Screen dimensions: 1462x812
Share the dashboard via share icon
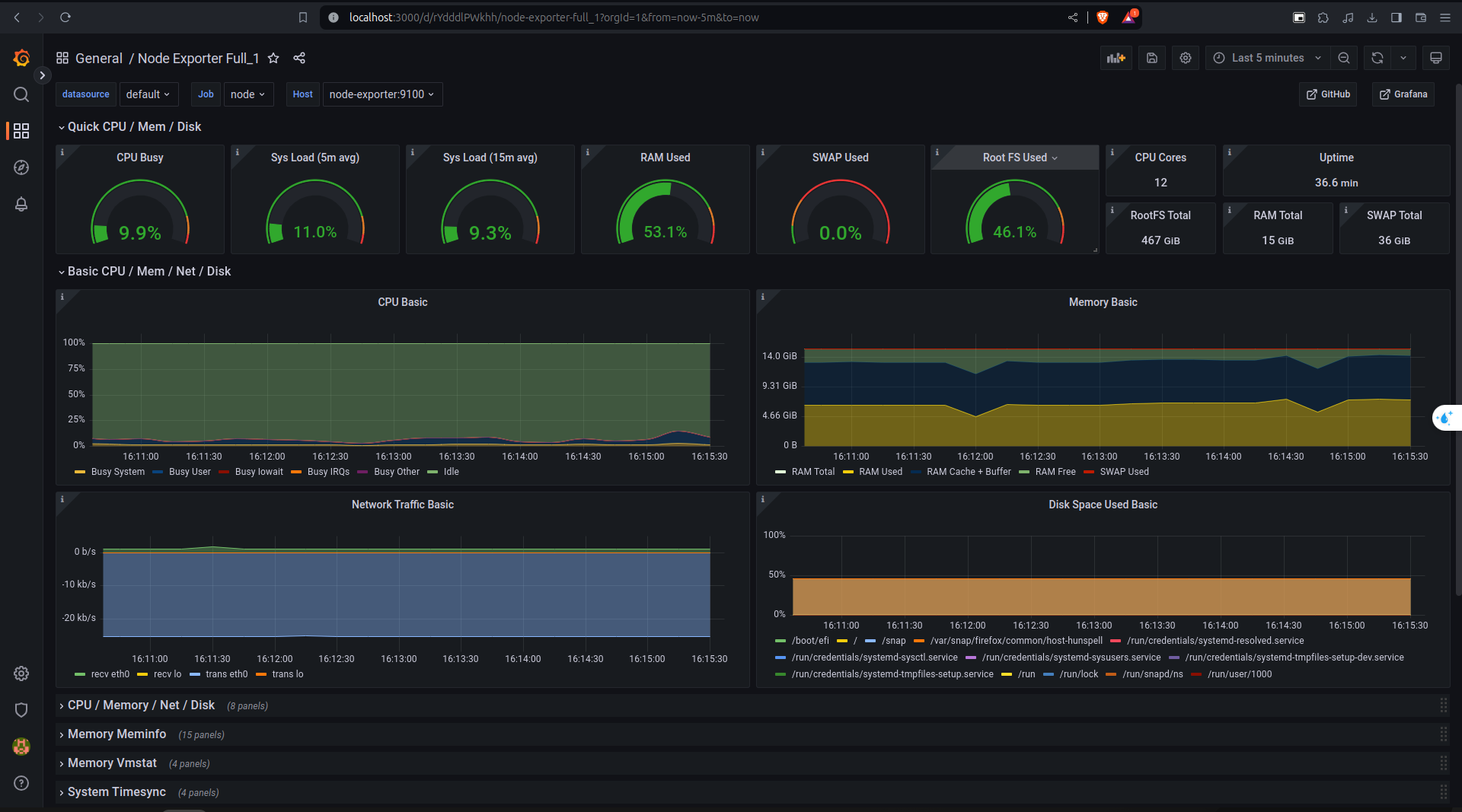(299, 58)
